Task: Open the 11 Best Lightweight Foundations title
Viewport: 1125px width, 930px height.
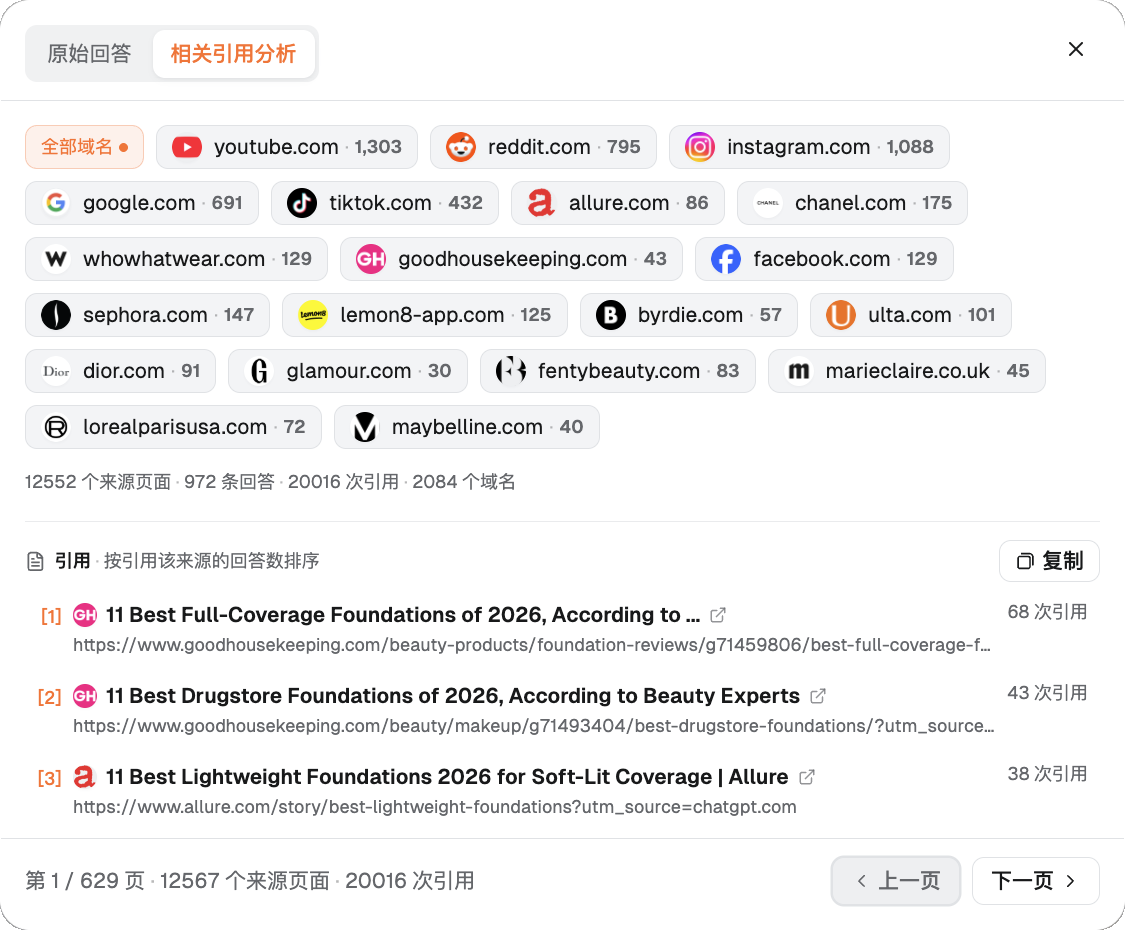Action: coord(447,777)
